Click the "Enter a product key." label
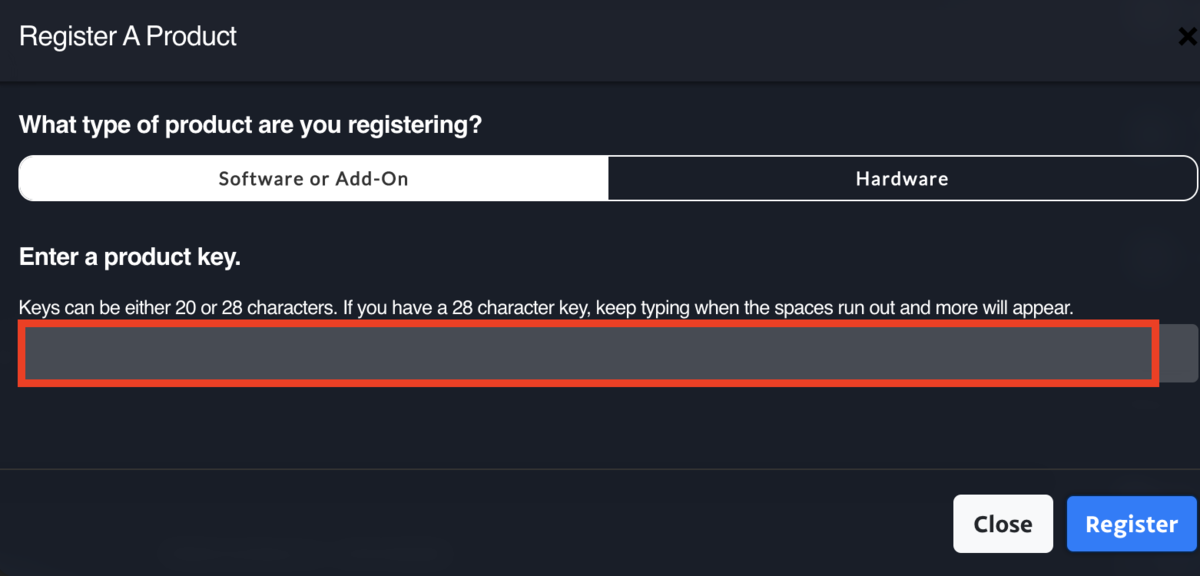Image resolution: width=1200 pixels, height=576 pixels. pos(130,257)
